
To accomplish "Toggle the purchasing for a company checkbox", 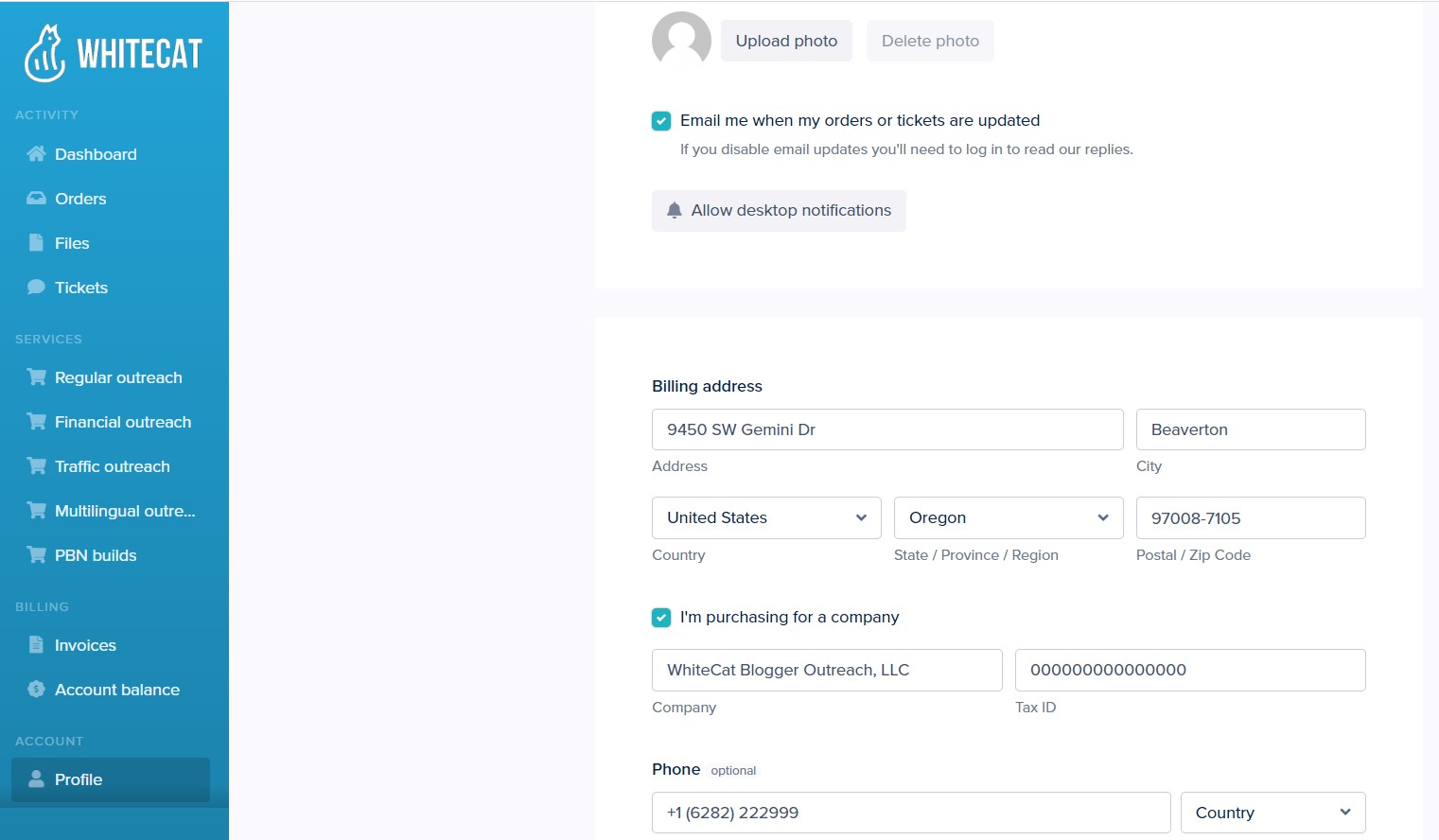I will (661, 618).
